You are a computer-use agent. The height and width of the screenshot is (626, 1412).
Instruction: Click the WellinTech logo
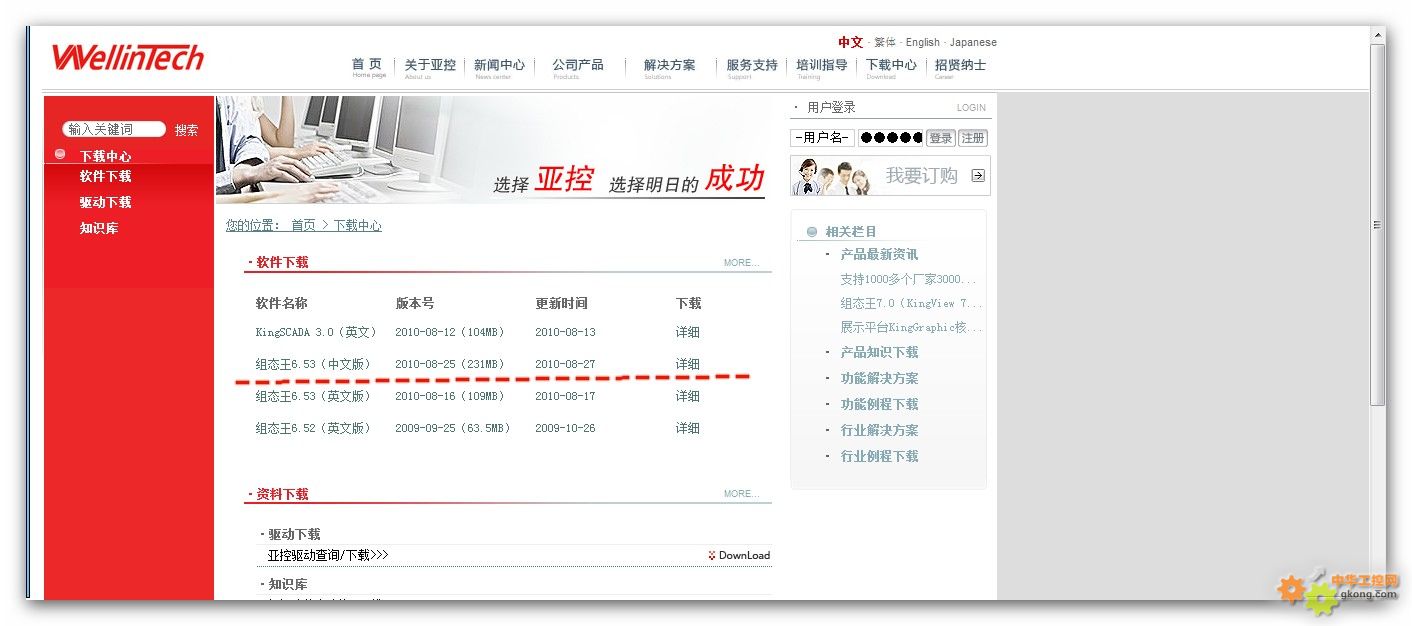tap(128, 57)
